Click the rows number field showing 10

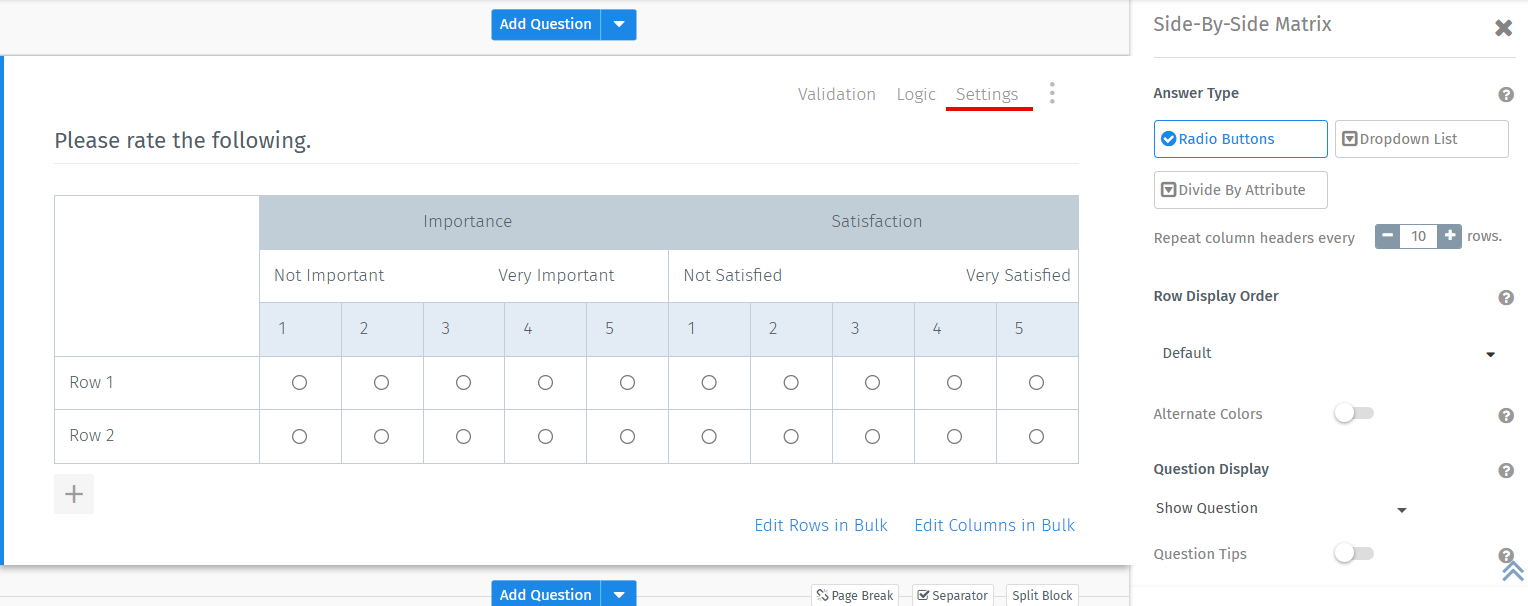[1418, 236]
